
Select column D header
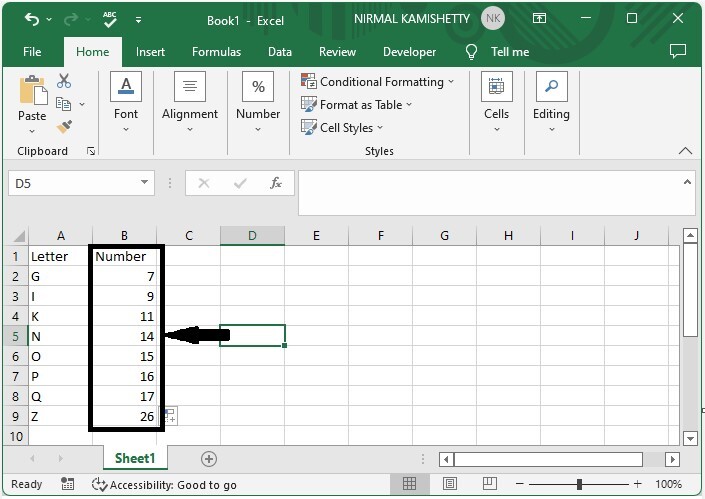tap(252, 236)
